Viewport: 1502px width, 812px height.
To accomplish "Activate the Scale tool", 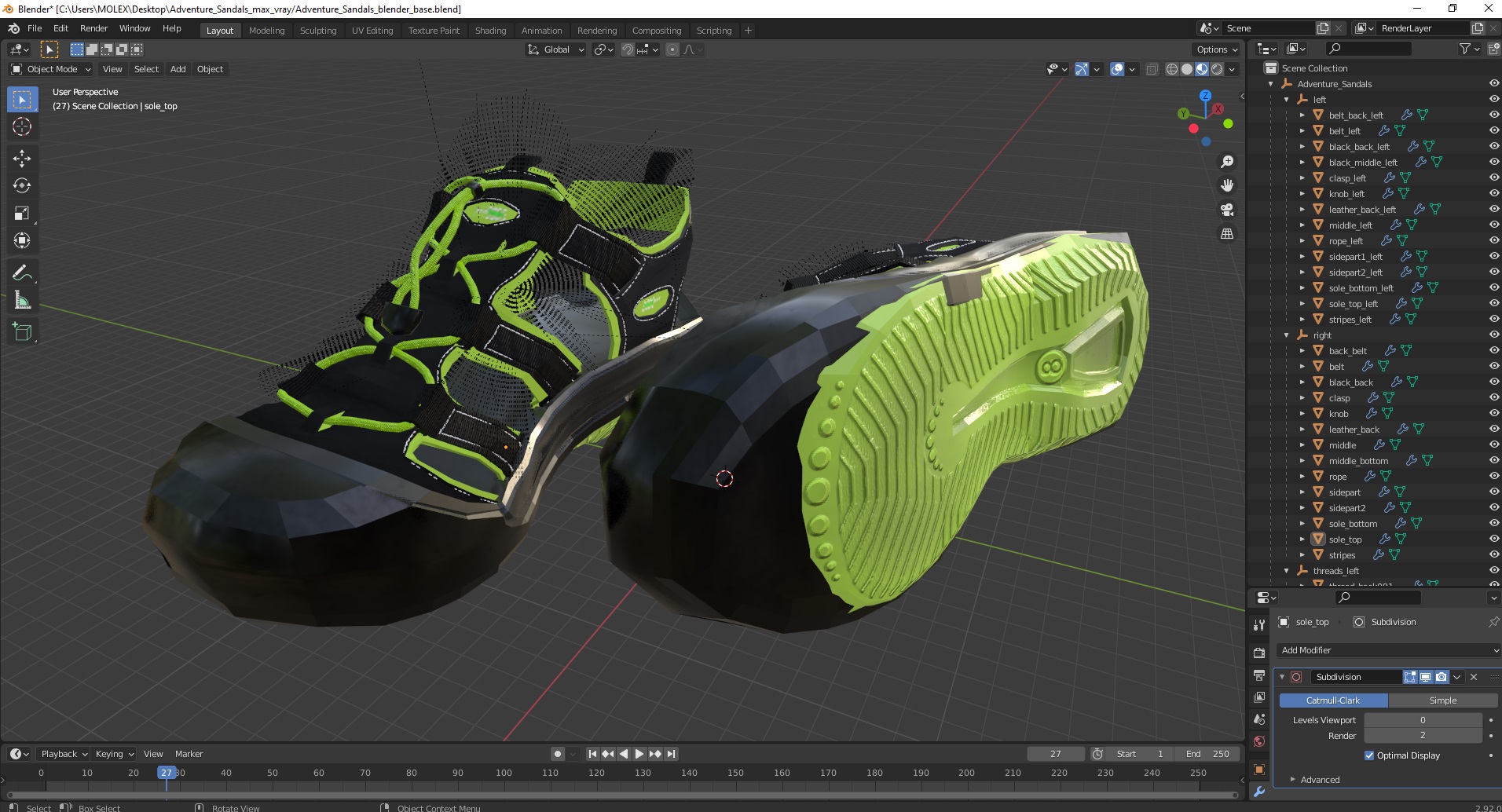I will coord(22,214).
